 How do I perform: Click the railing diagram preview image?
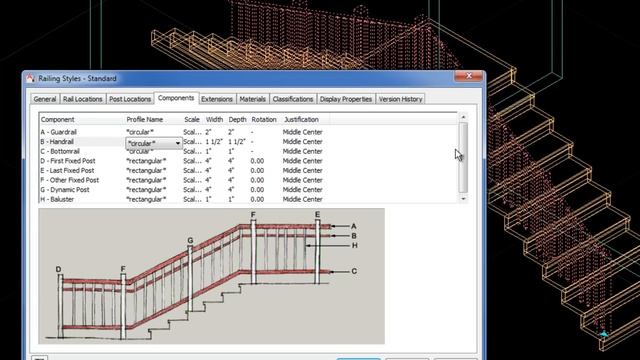point(211,276)
